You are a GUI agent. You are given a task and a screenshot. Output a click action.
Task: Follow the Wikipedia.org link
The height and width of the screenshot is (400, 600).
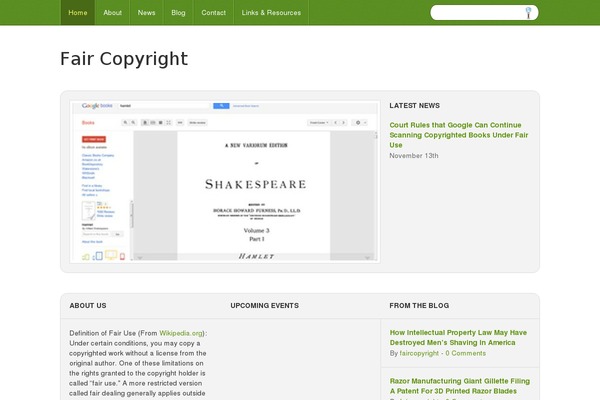[181, 333]
